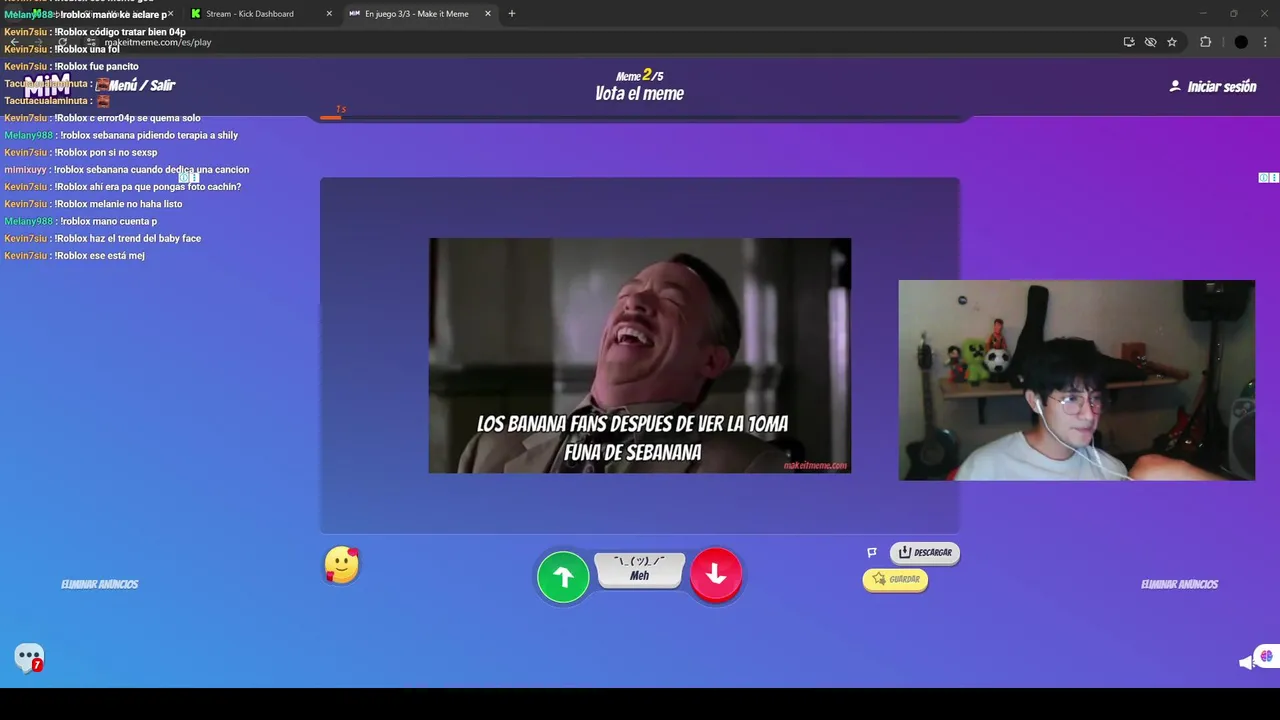The height and width of the screenshot is (720, 1280).
Task: Click left Eliminar anuncios link
Action: tap(99, 584)
